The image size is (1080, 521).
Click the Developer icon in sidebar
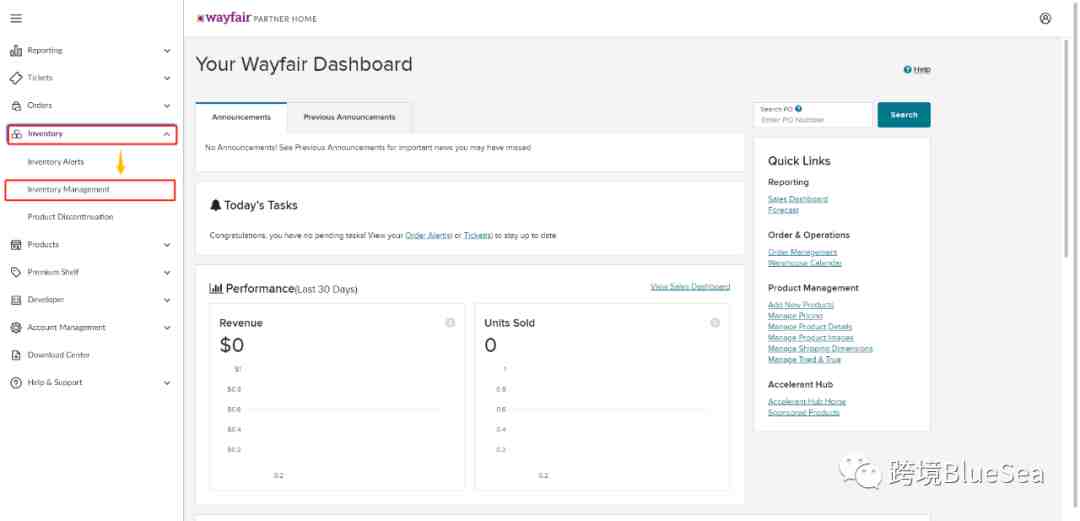(x=16, y=300)
